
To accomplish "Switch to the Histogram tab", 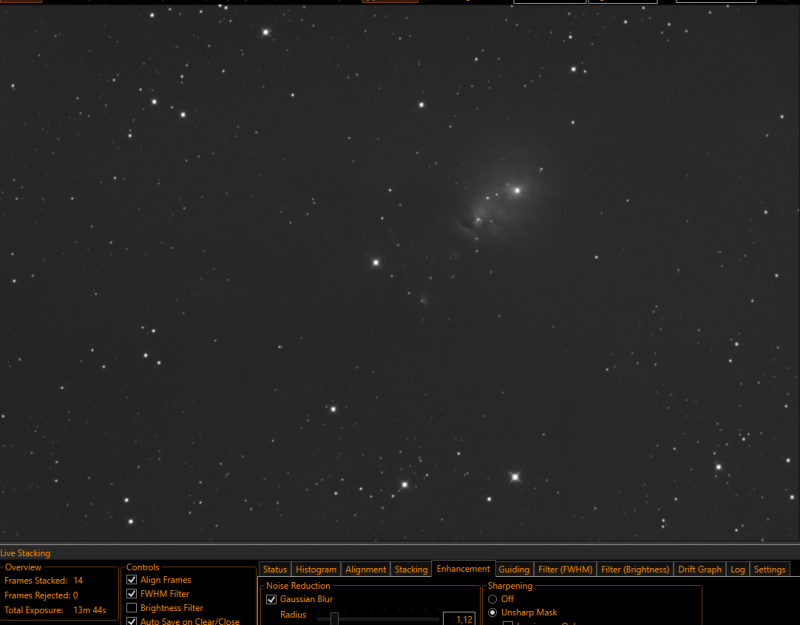I will pos(316,569).
